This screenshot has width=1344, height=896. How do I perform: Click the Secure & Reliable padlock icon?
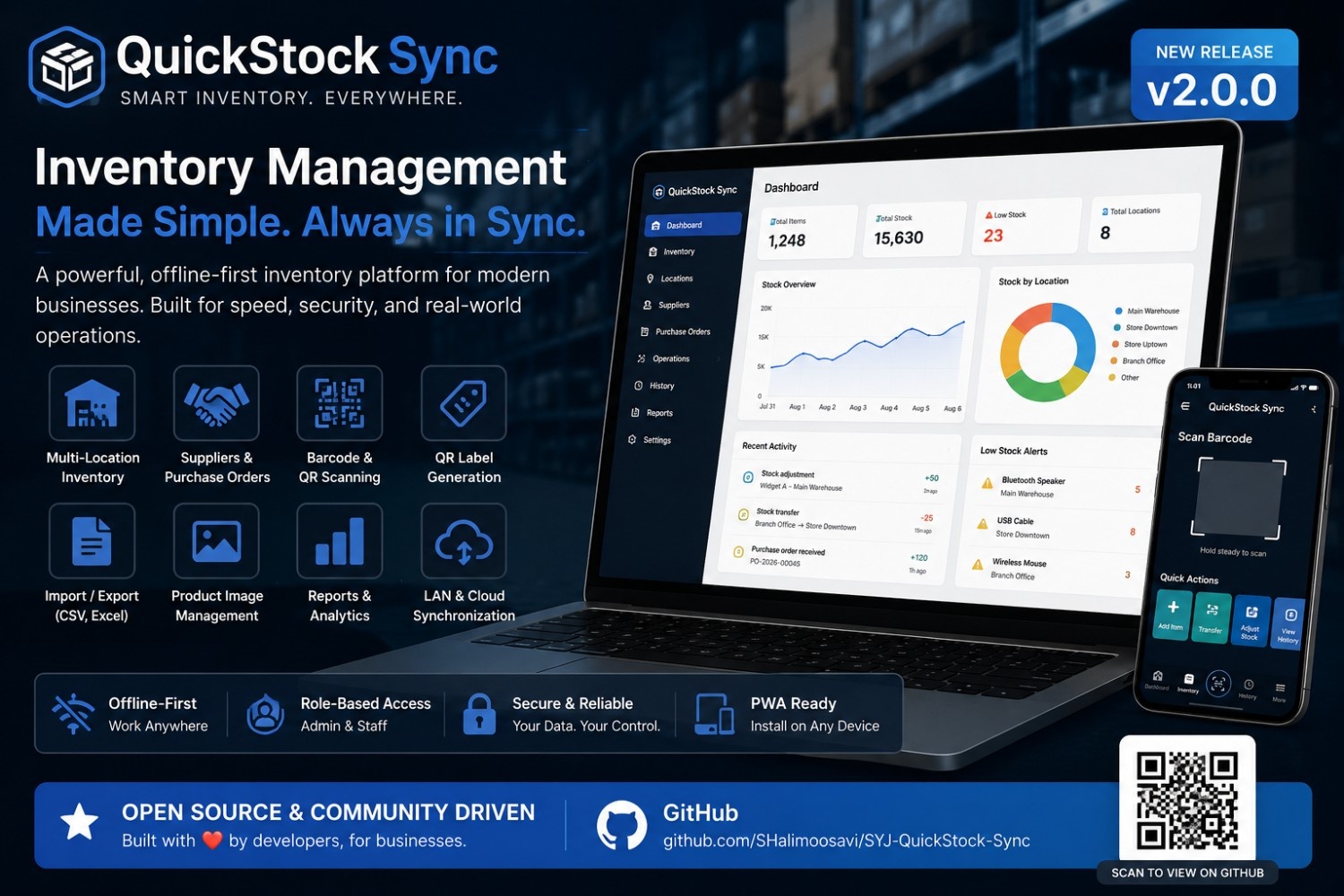point(479,714)
